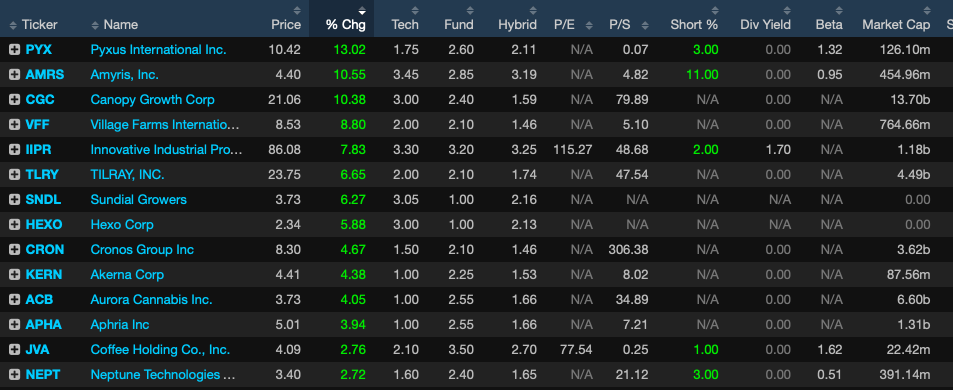Open Aphria Inc company name
Screen dimensions: 953x390
coord(120,324)
